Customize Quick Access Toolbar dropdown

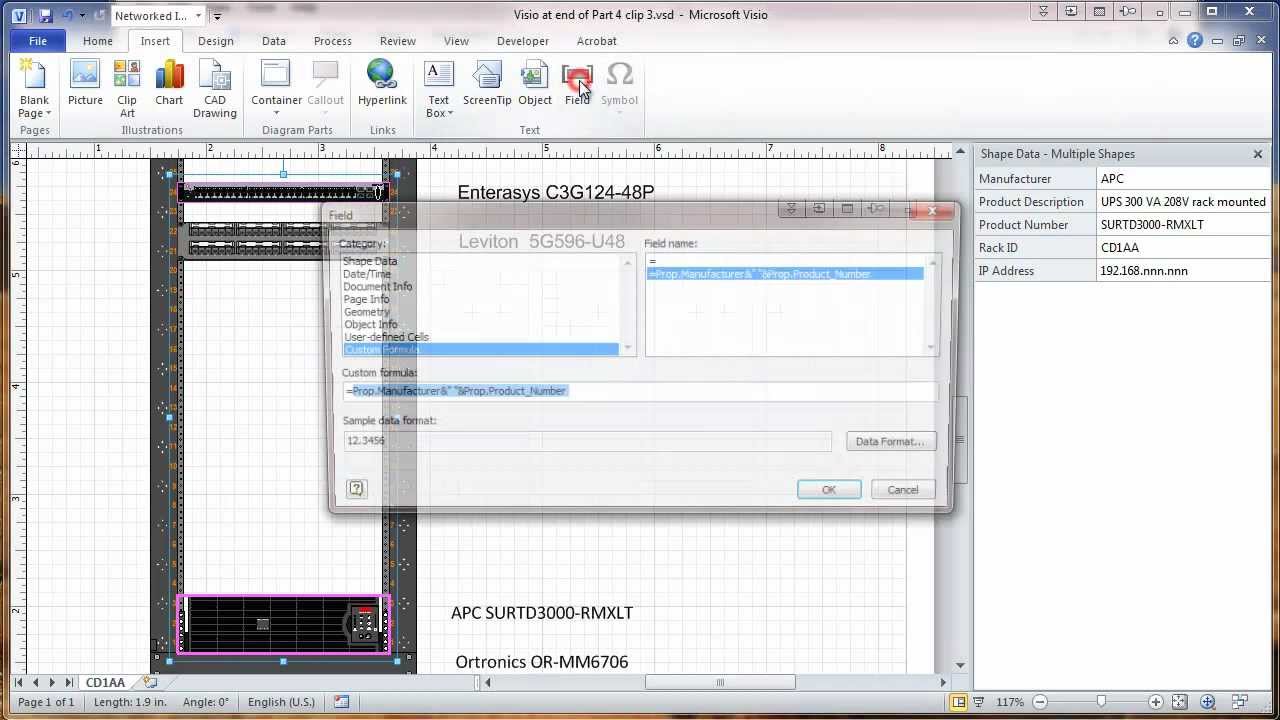tap(217, 16)
